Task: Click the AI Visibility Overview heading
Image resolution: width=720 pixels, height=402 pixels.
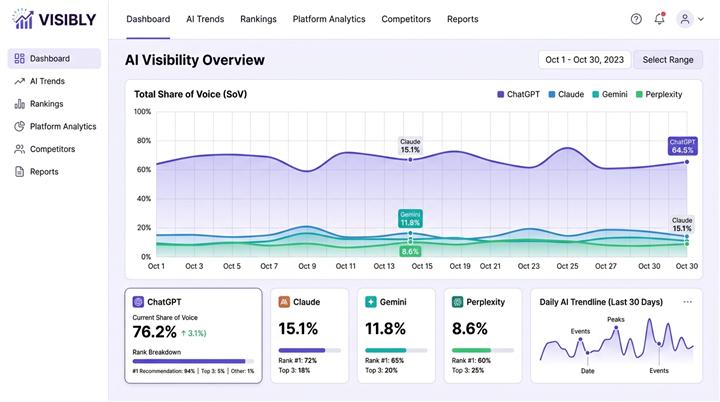Action: pos(195,60)
